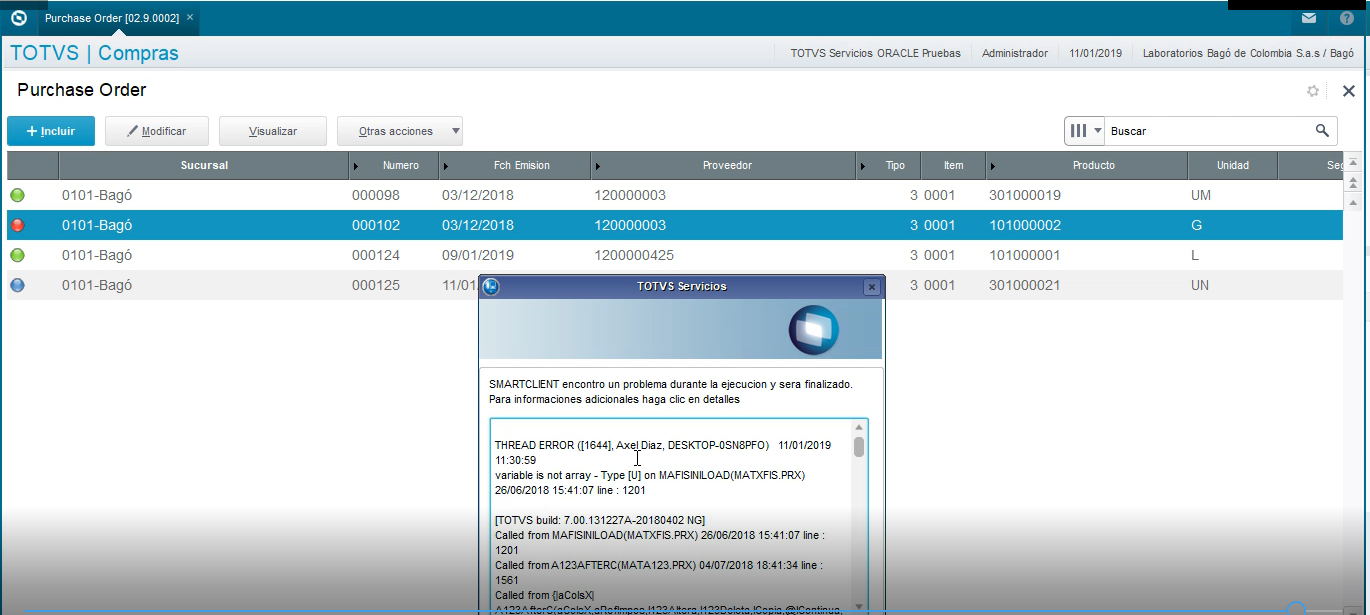Click the Unidad column header

click(1232, 165)
